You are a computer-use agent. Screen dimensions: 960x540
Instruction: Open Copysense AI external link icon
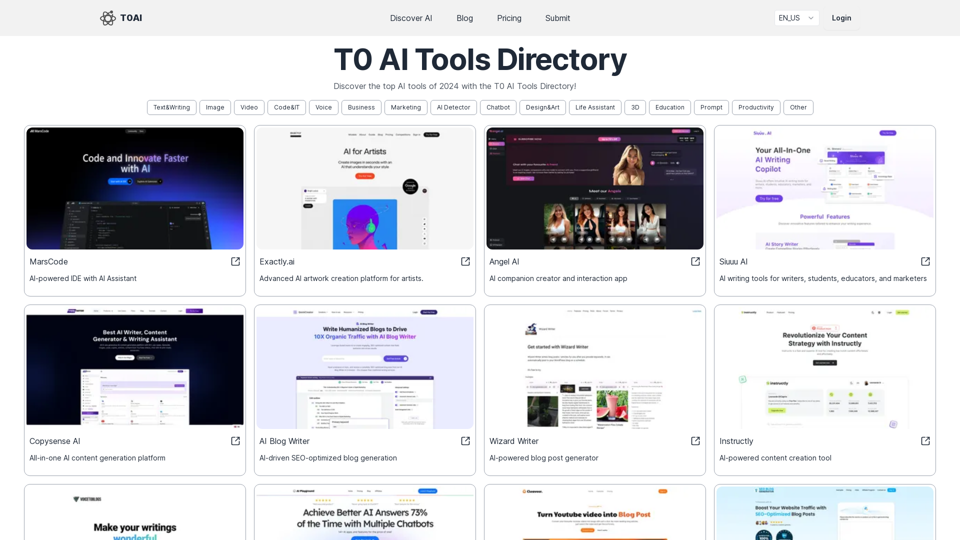[x=235, y=441]
